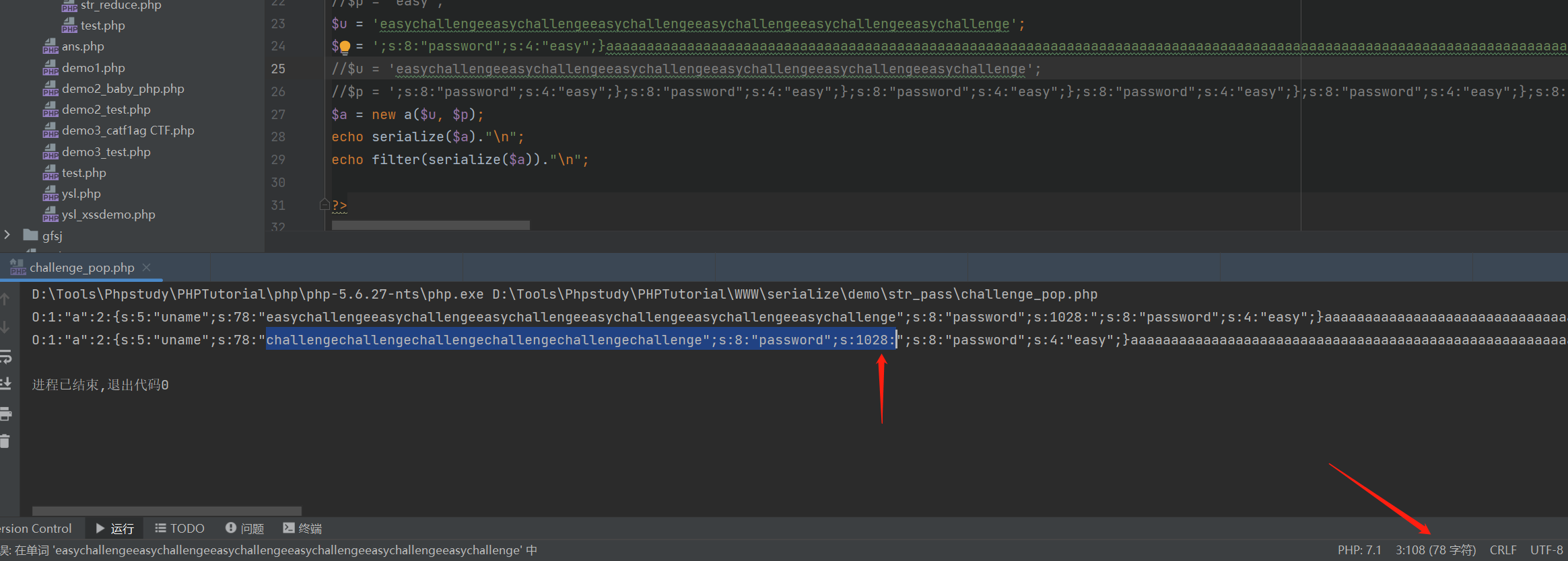Click the 'echo filter(serialize($a))' code line
Viewport: 1568px width, 561px height.
(460, 160)
